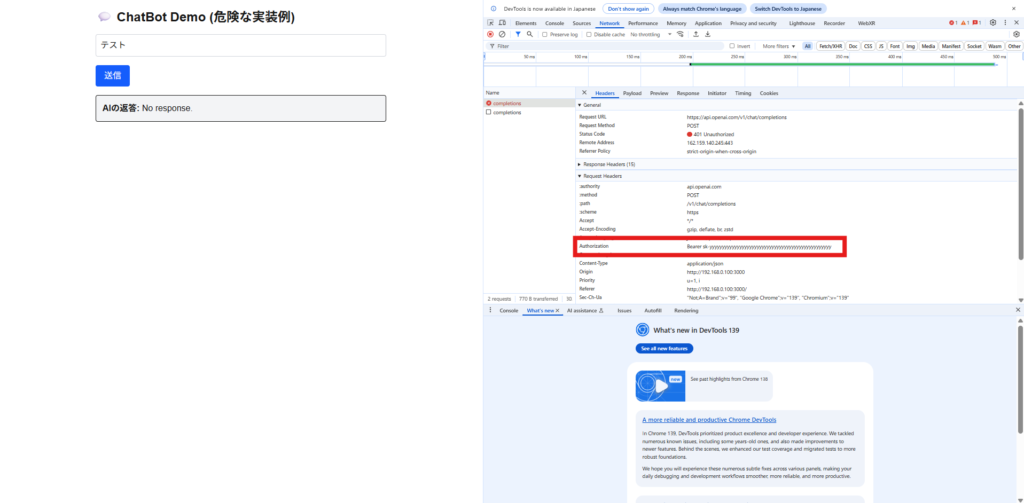
Task: Open drawer three-dot menu
Action: point(490,310)
